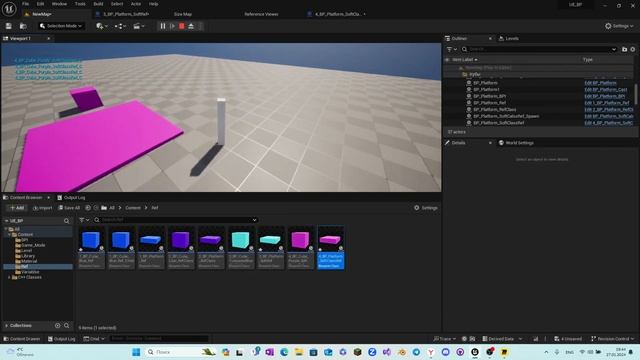The image size is (640, 360).
Task: Open play options three-dot menu
Action: (200, 26)
